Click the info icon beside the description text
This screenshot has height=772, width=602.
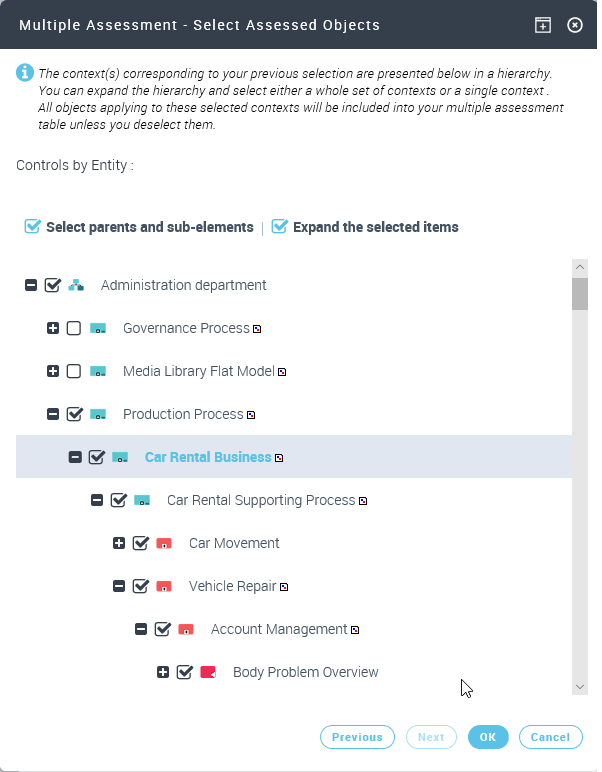coord(25,73)
